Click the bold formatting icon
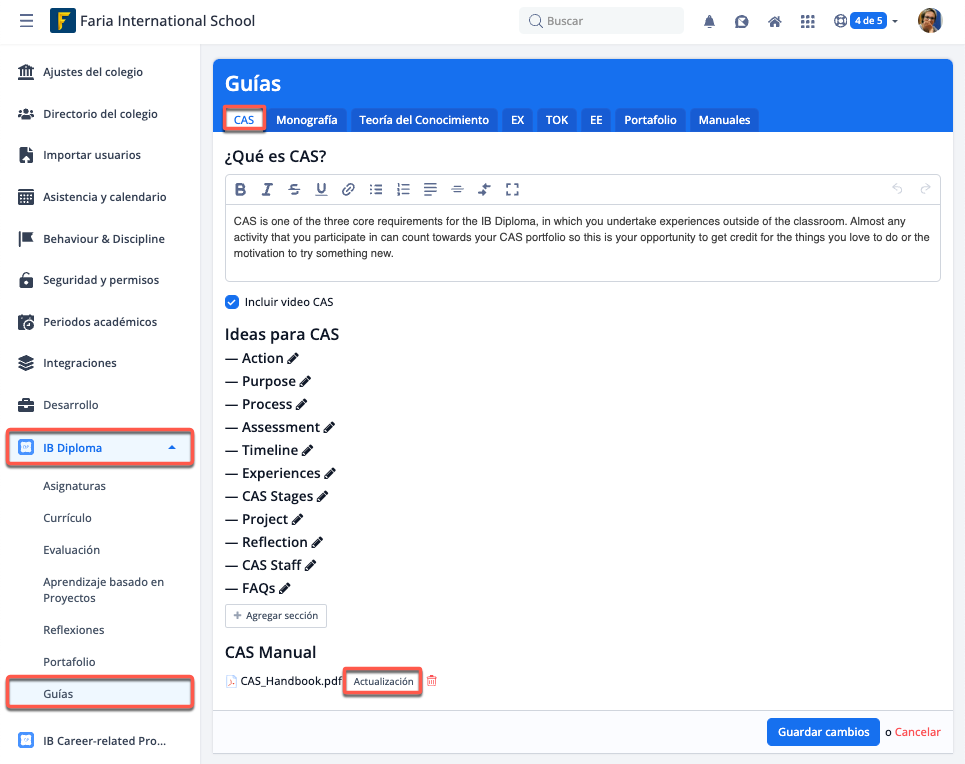 (240, 189)
